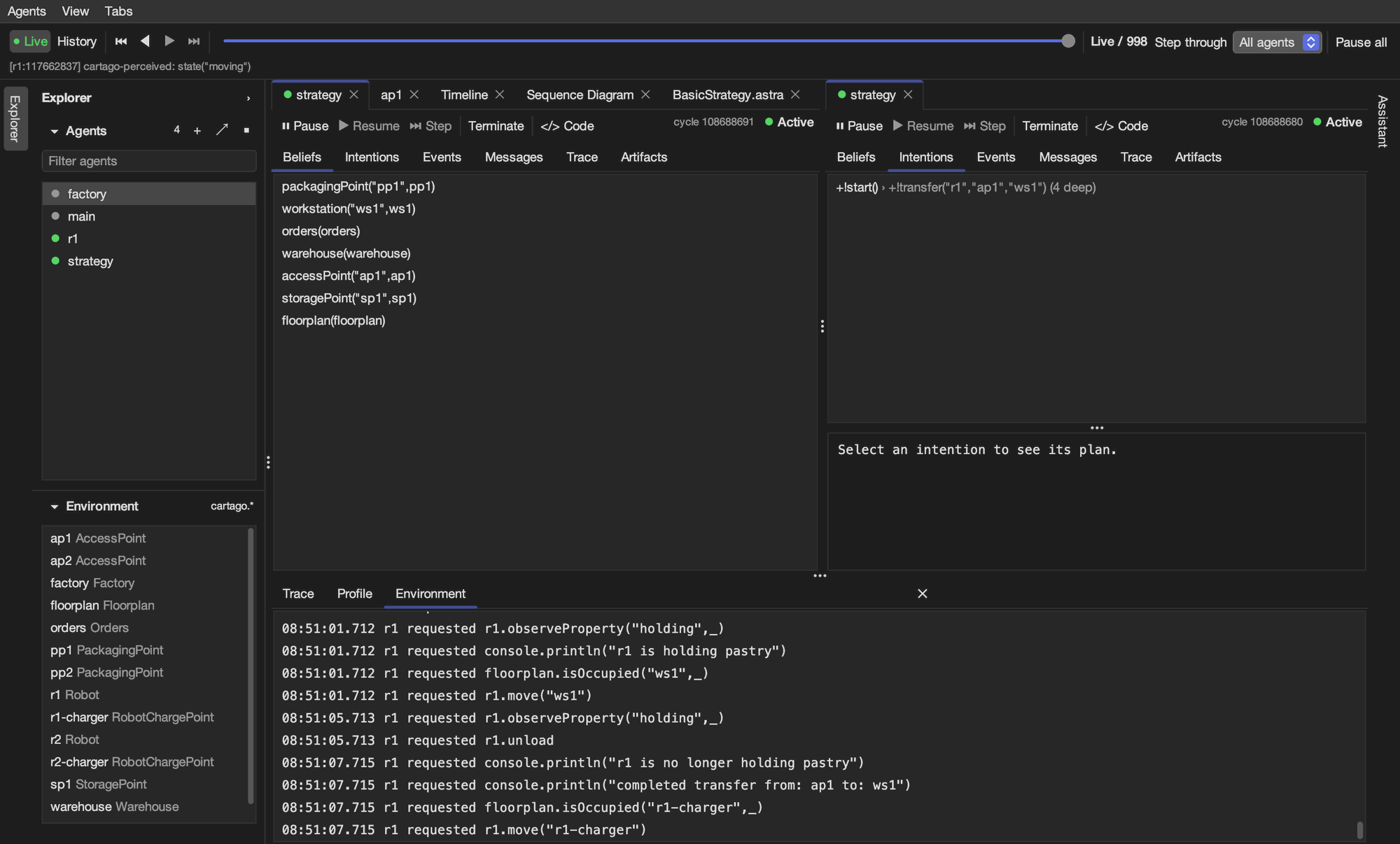
Task: Switch bottom panel to Trace tab
Action: [298, 594]
